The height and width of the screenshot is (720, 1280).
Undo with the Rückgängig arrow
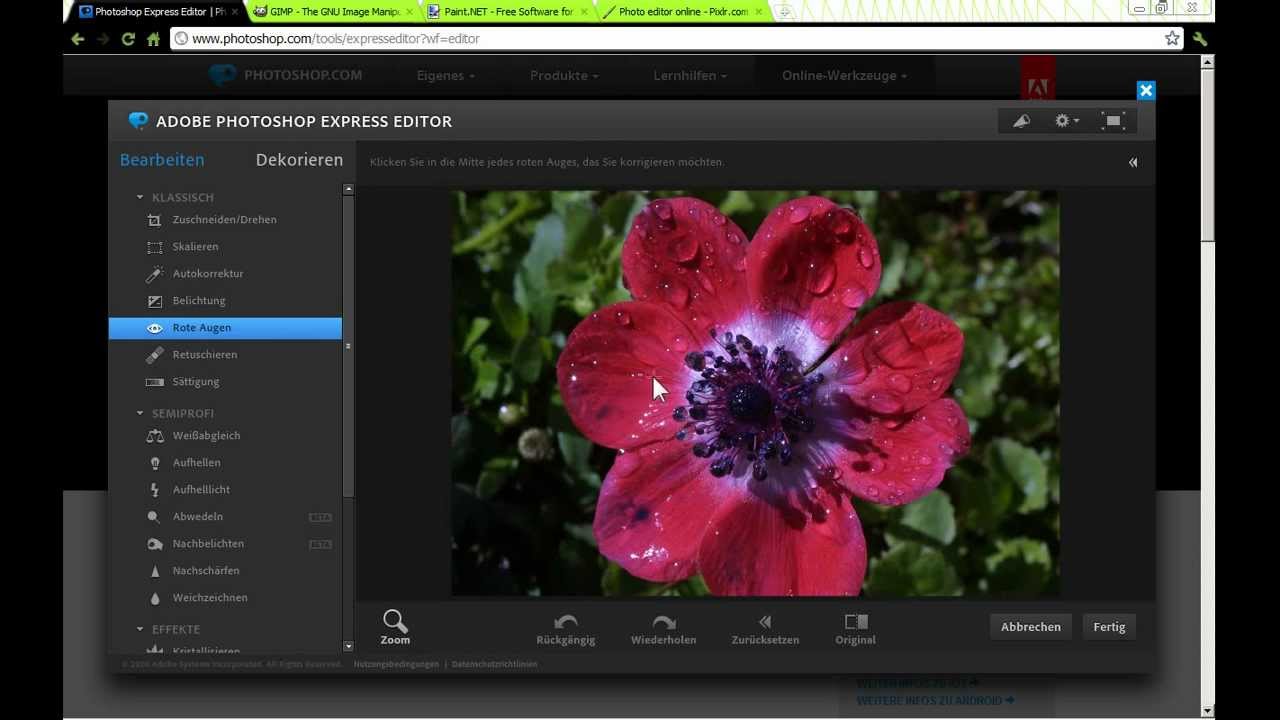[566, 629]
